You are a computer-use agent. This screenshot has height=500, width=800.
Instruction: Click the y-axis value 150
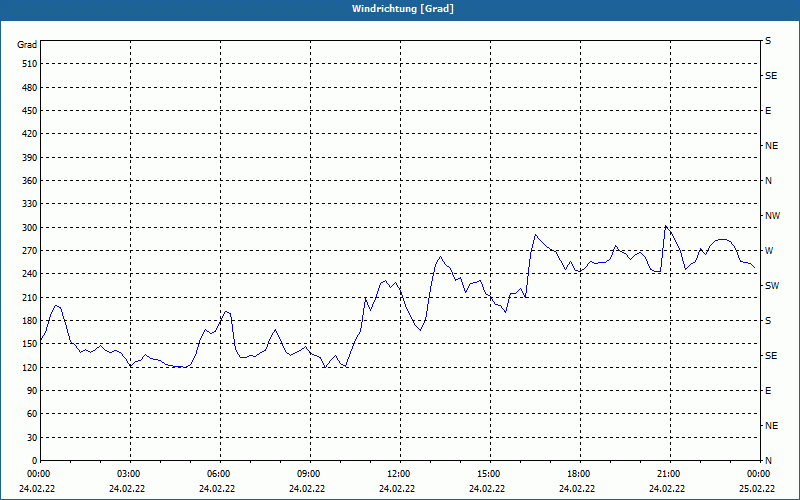point(30,344)
